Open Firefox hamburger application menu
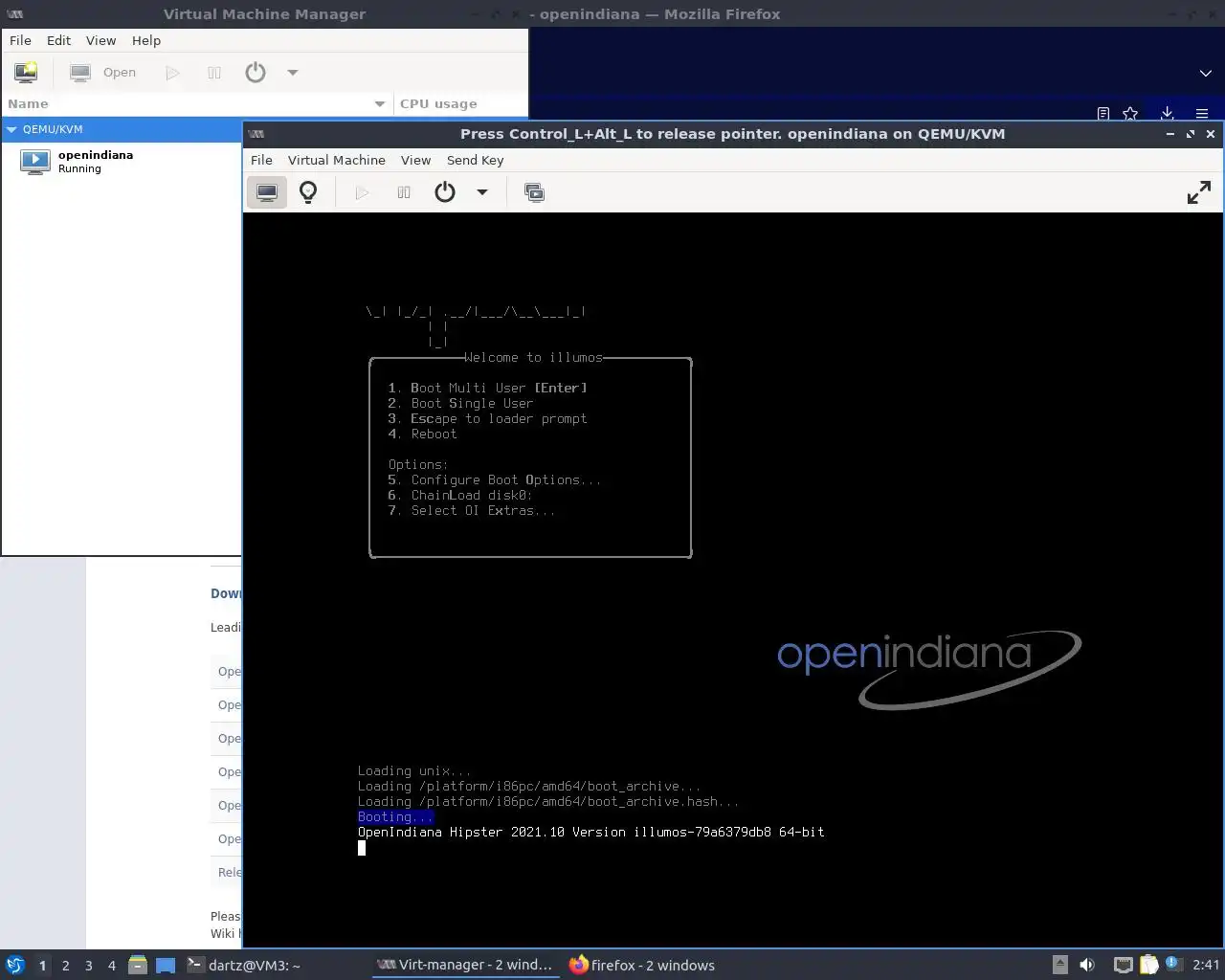The image size is (1225, 980). pyautogui.click(x=1202, y=113)
